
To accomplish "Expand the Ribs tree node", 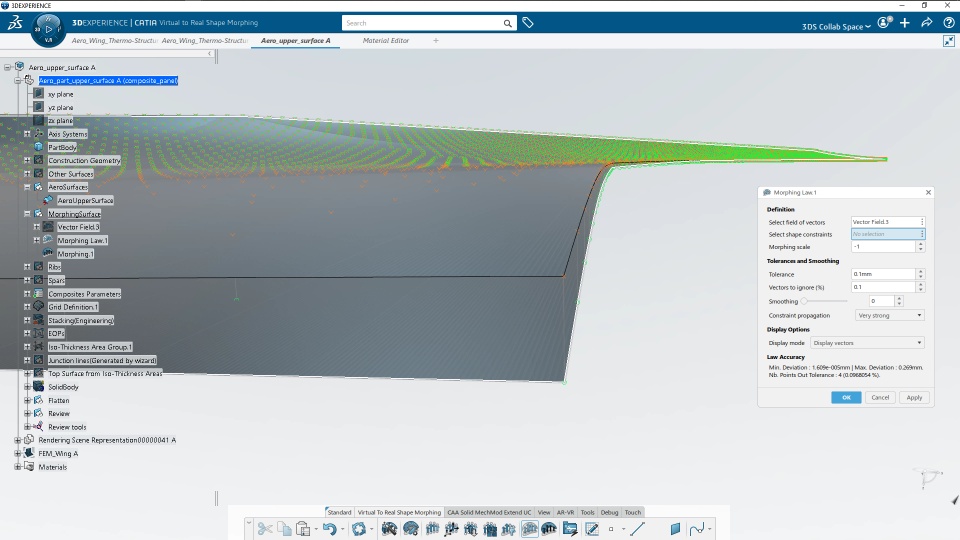I will pos(27,267).
